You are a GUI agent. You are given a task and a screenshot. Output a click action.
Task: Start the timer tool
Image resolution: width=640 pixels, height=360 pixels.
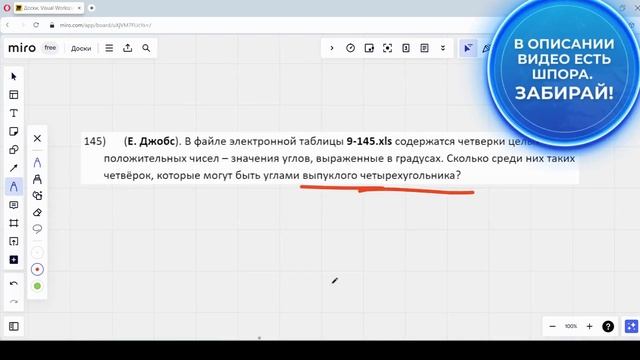[350, 48]
